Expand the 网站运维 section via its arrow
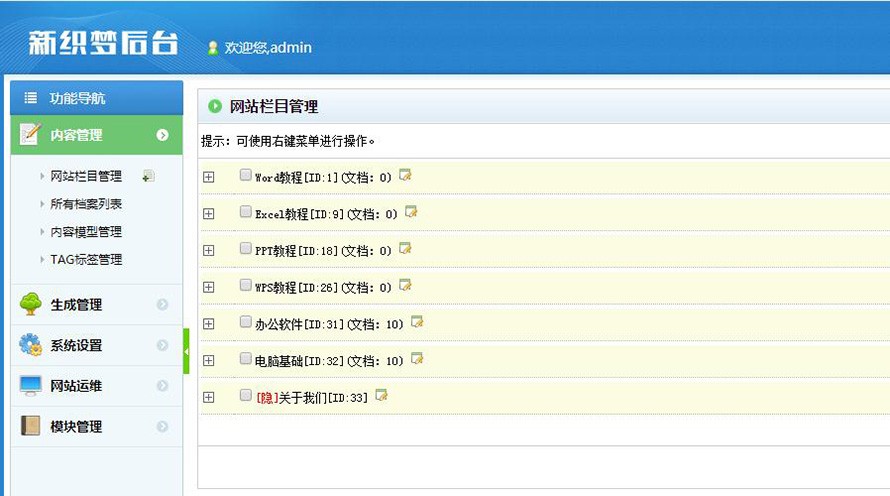This screenshot has height=496, width=890. 162,385
